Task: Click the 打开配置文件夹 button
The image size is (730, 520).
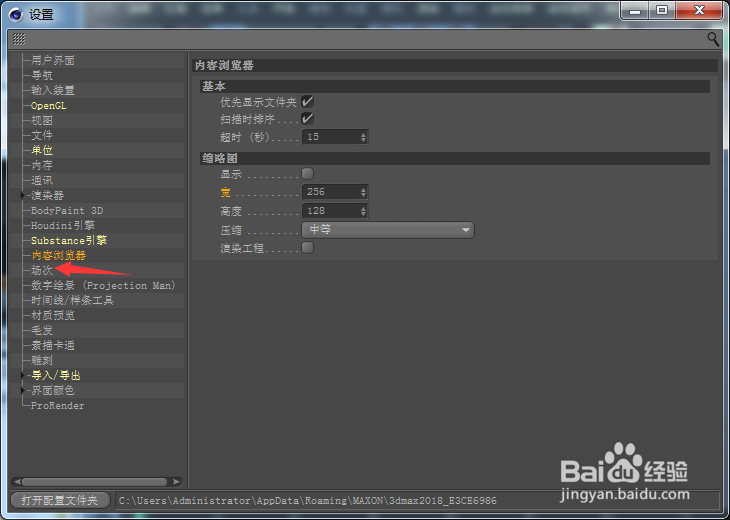Action: coord(60,500)
